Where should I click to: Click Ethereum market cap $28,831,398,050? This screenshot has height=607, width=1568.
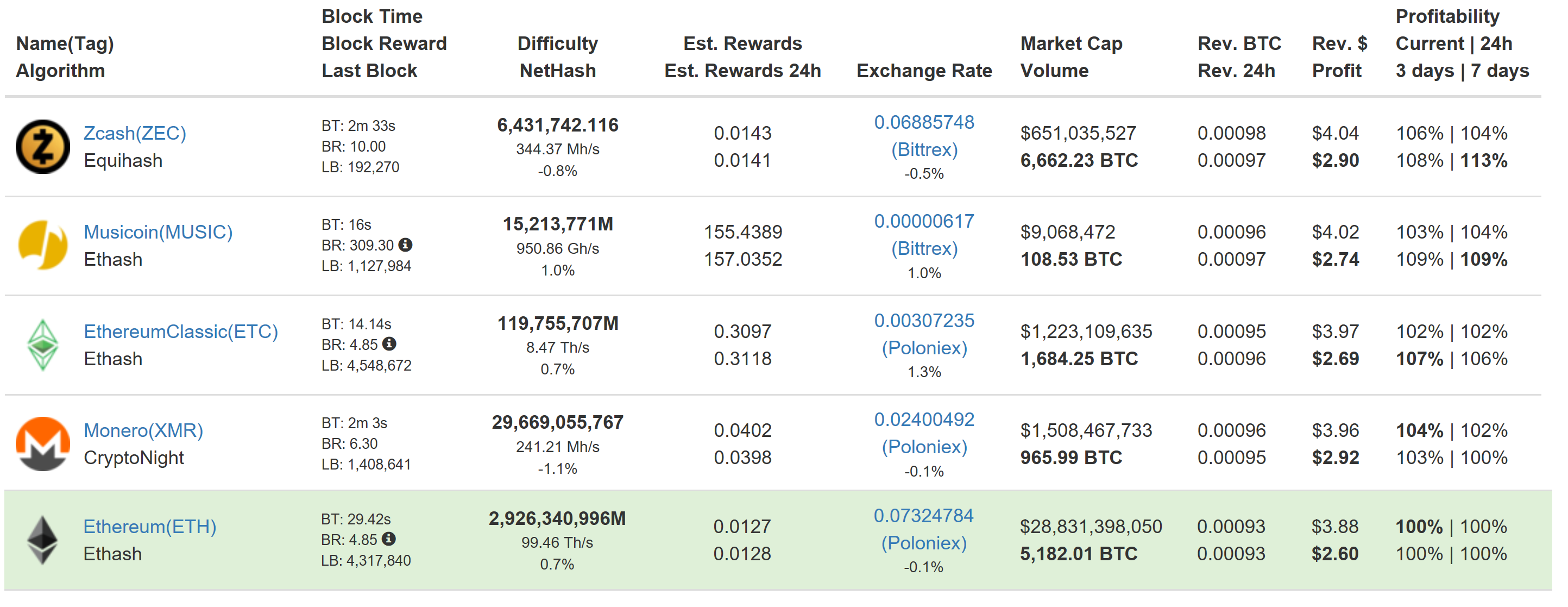click(x=1091, y=527)
